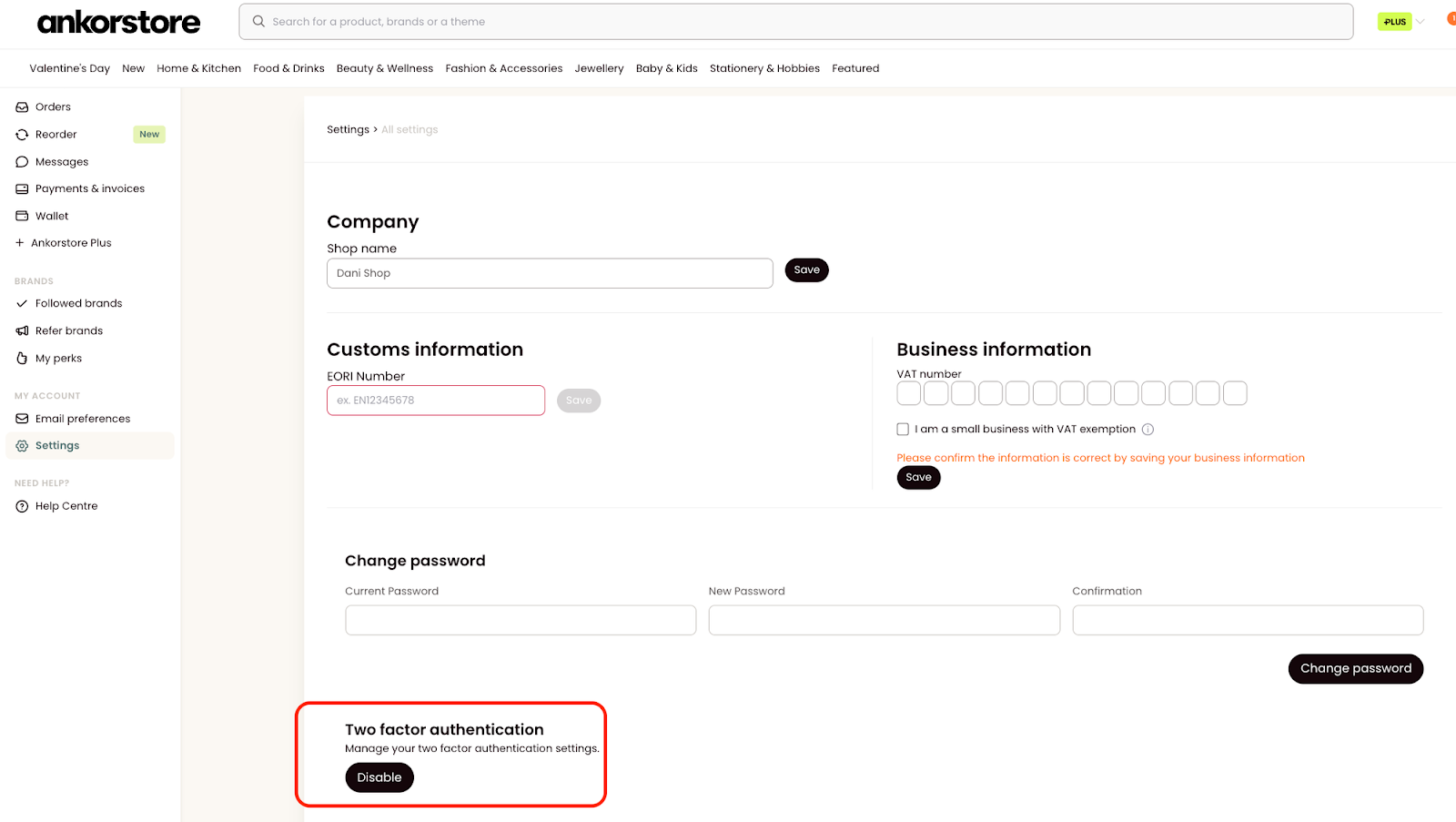Save the shop name
This screenshot has height=822, width=1456.
806,270
